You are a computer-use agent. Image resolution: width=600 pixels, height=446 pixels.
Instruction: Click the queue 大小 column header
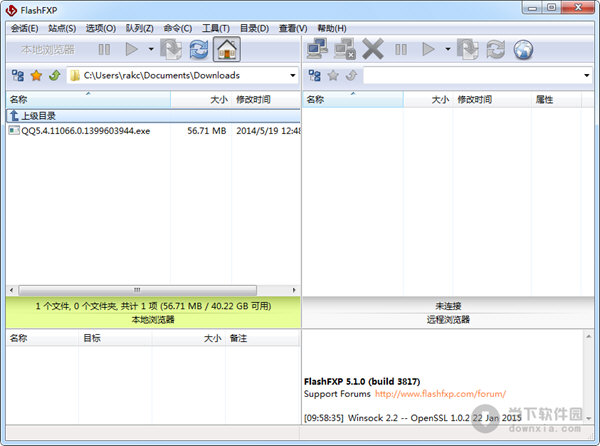point(189,338)
